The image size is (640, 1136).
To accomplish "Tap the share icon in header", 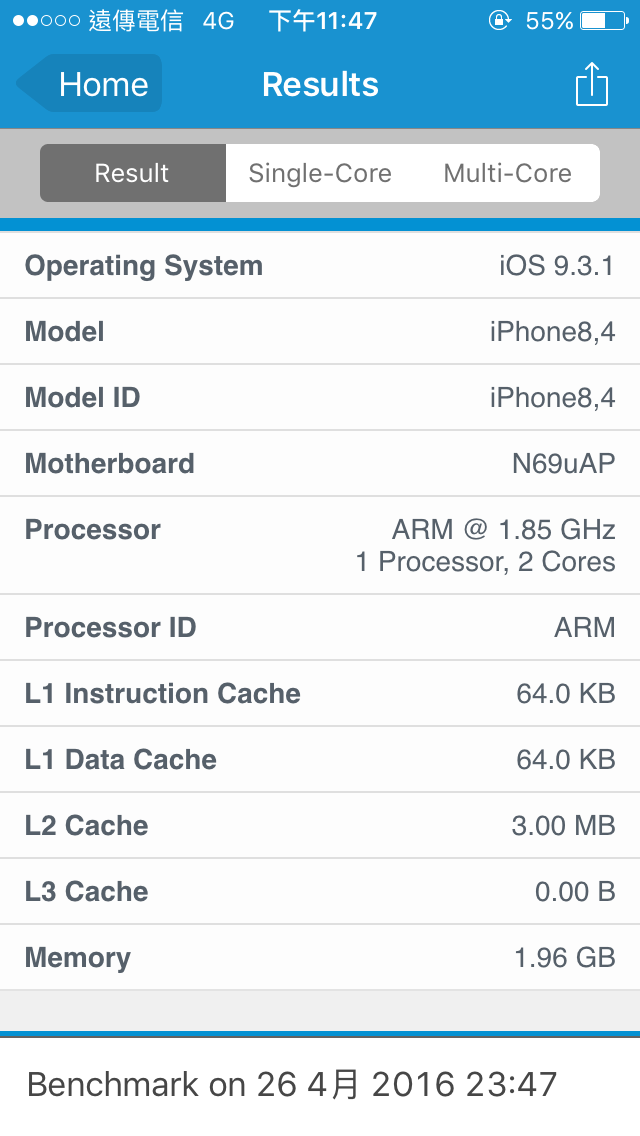I will point(591,84).
